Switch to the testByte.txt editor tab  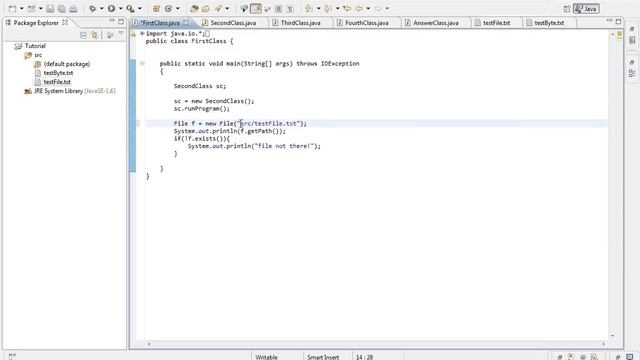(x=549, y=23)
